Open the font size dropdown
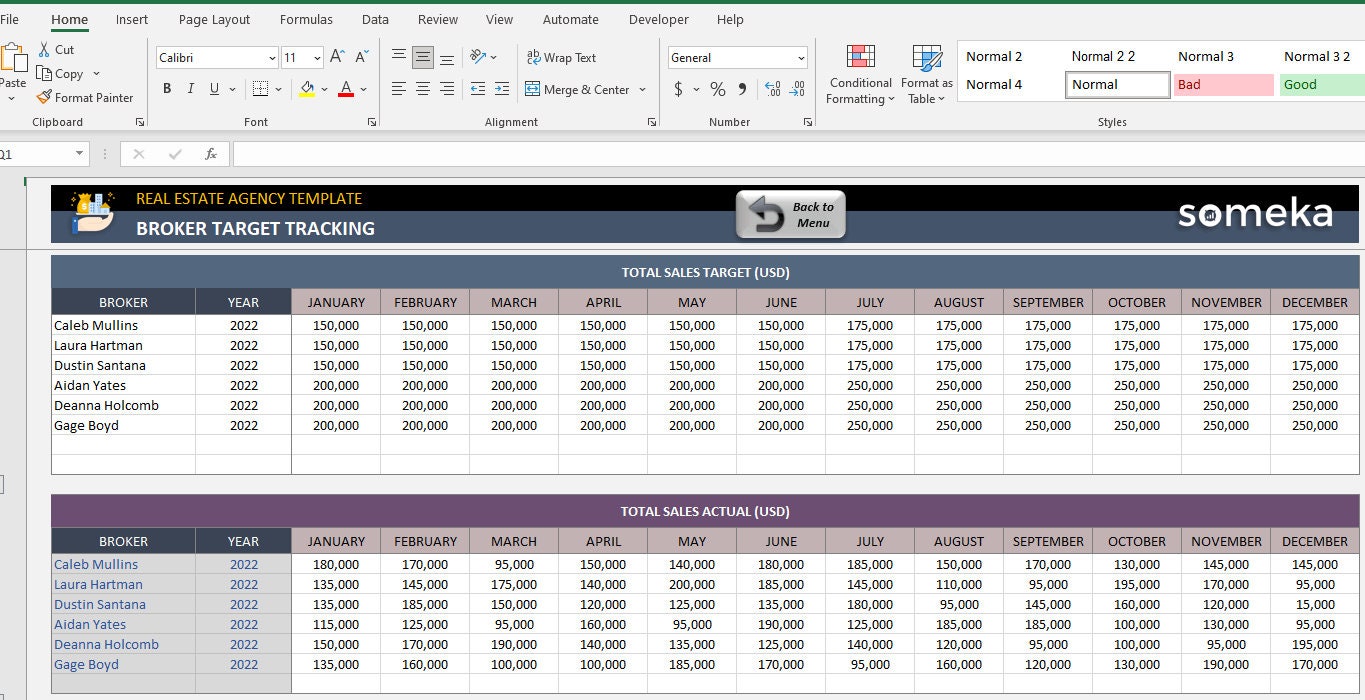The height and width of the screenshot is (700, 1365). [318, 57]
